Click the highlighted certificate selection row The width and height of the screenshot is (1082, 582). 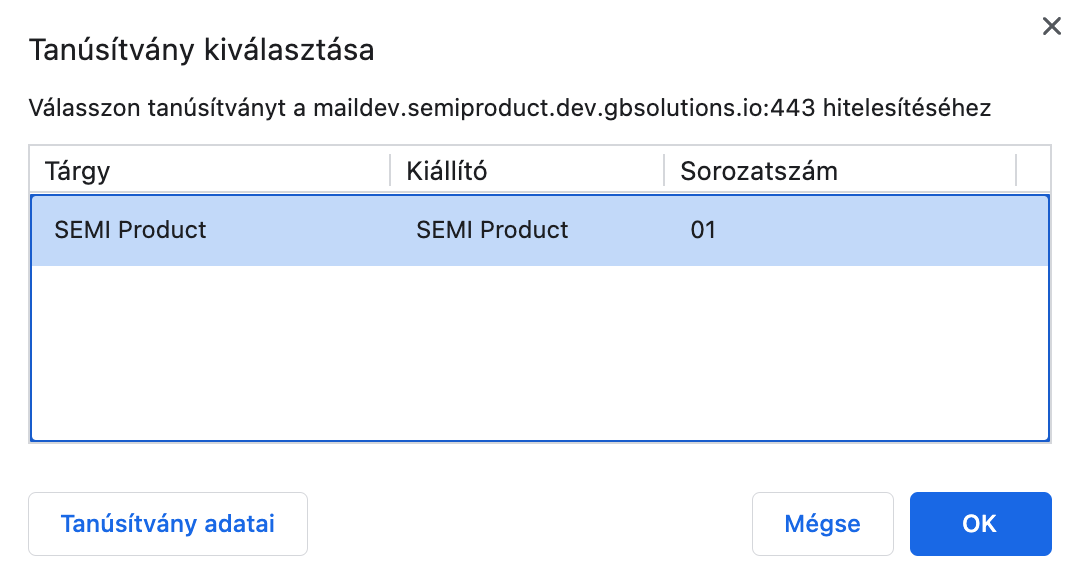click(540, 230)
